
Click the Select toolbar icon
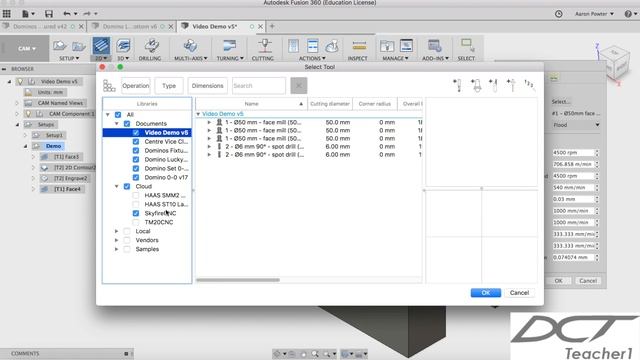[467, 45]
